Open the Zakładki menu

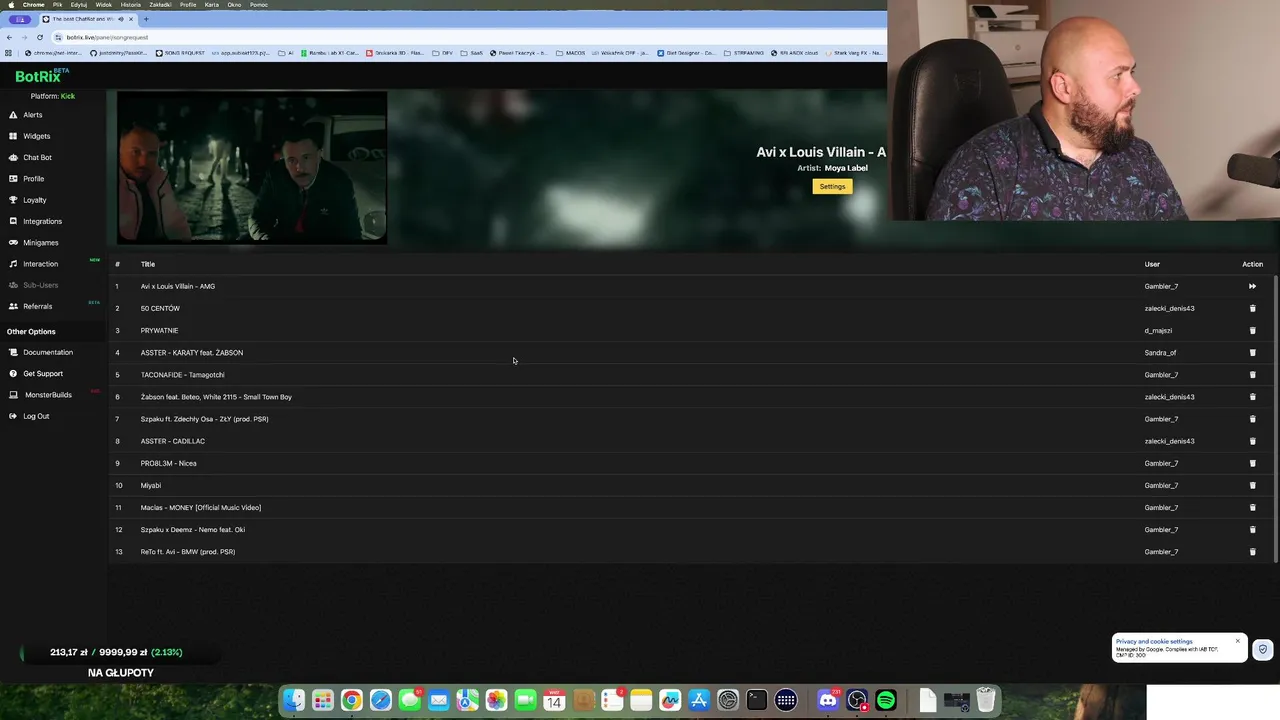(x=160, y=5)
